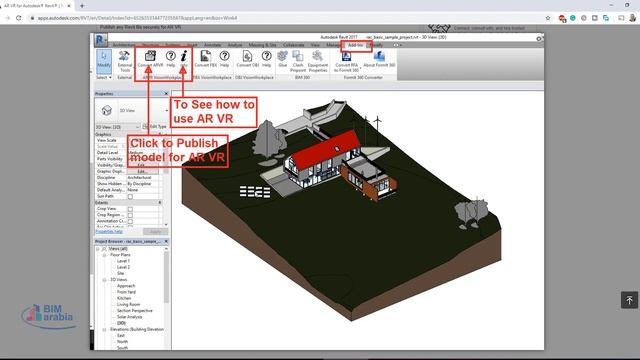This screenshot has width=640, height=360.
Task: Open a new browser tab
Action: coord(82,6)
